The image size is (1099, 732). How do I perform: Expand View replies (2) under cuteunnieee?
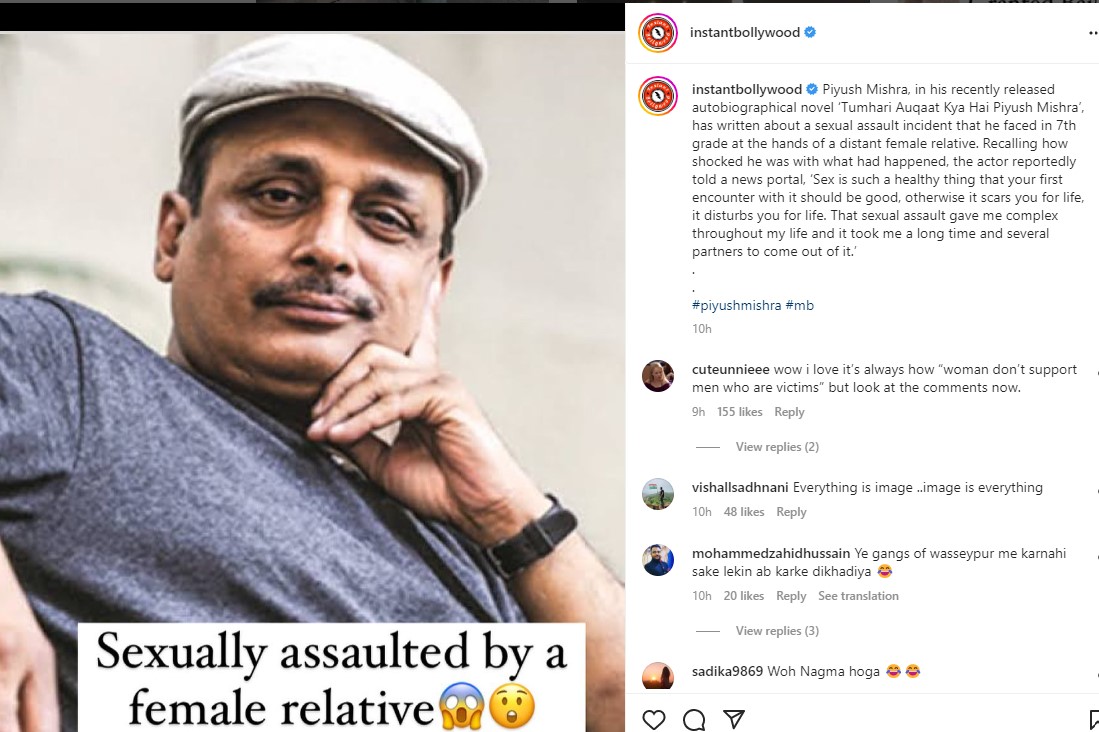pyautogui.click(x=776, y=447)
